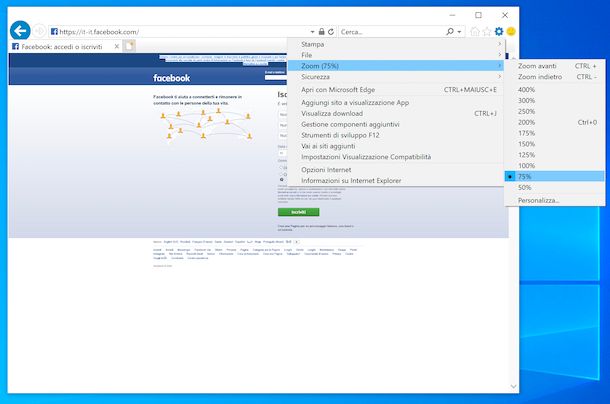Click the facebook logo on page
610x404 pixels.
coord(172,78)
